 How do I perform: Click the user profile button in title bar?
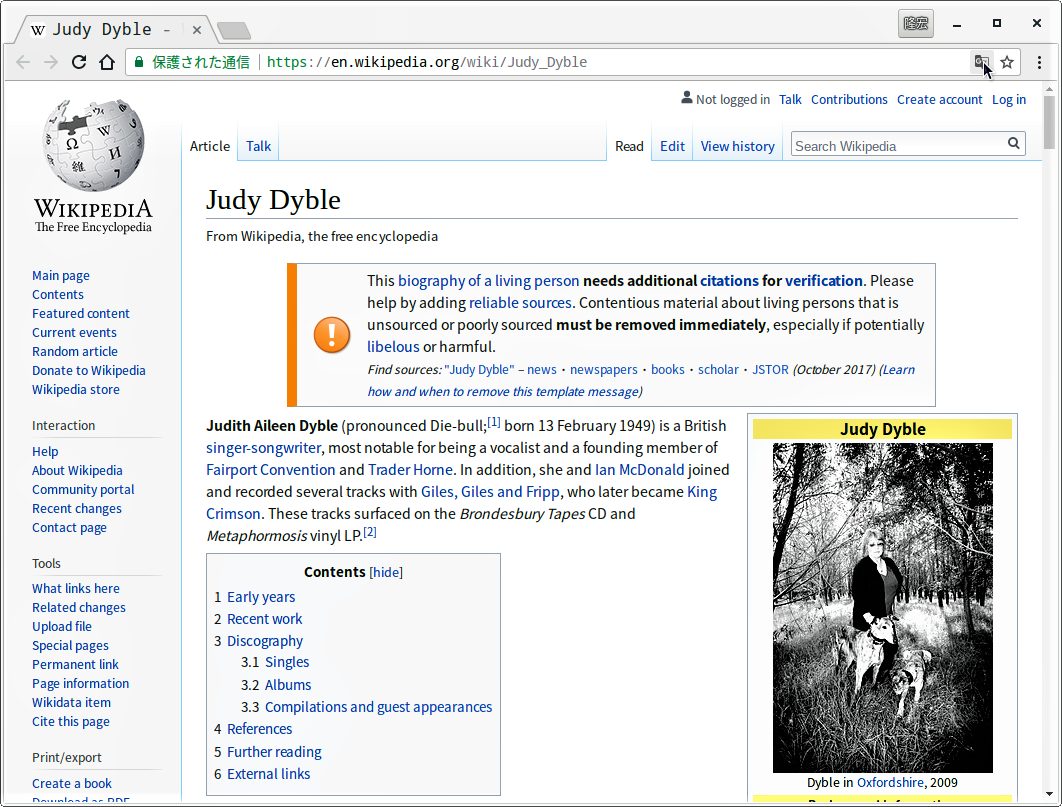916,23
